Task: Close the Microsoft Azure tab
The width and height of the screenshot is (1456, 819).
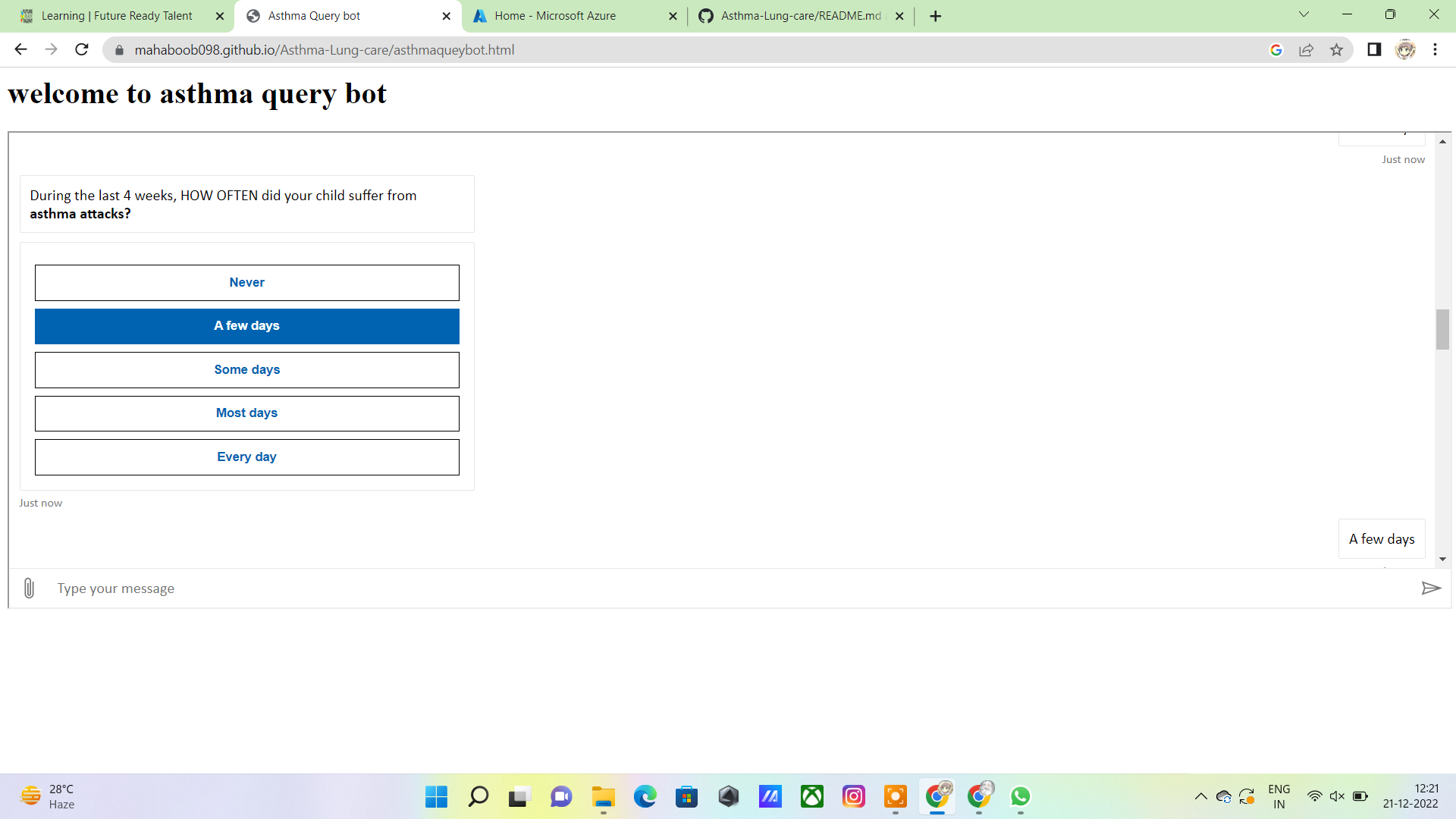Action: click(x=673, y=16)
